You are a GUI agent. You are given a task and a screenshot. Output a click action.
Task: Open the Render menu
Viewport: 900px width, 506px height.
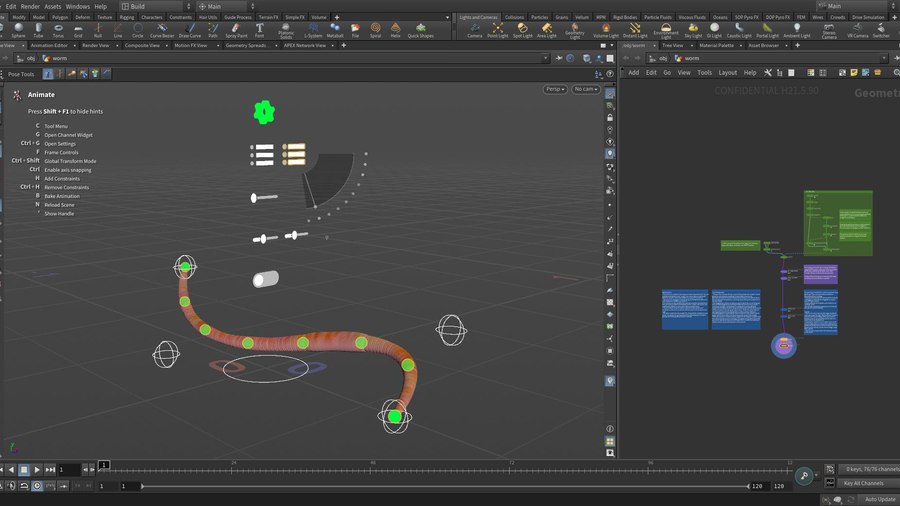pyautogui.click(x=30, y=6)
